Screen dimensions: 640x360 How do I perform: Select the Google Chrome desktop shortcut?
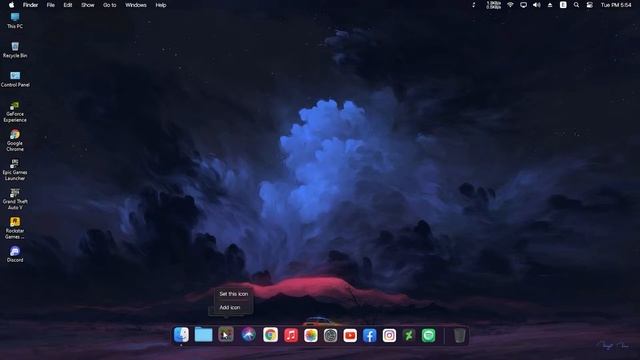click(x=15, y=141)
